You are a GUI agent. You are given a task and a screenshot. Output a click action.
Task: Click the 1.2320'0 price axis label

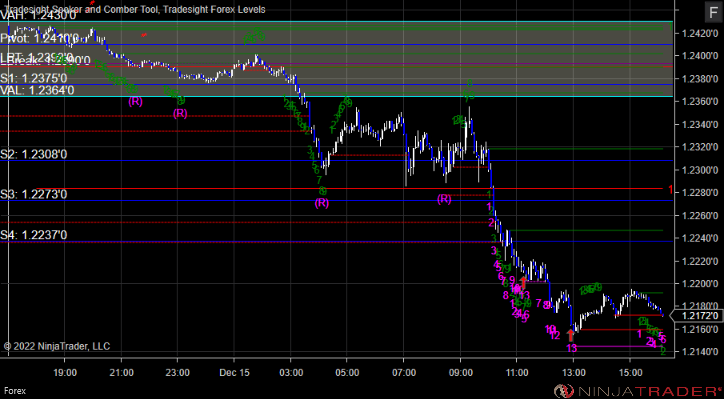click(700, 147)
